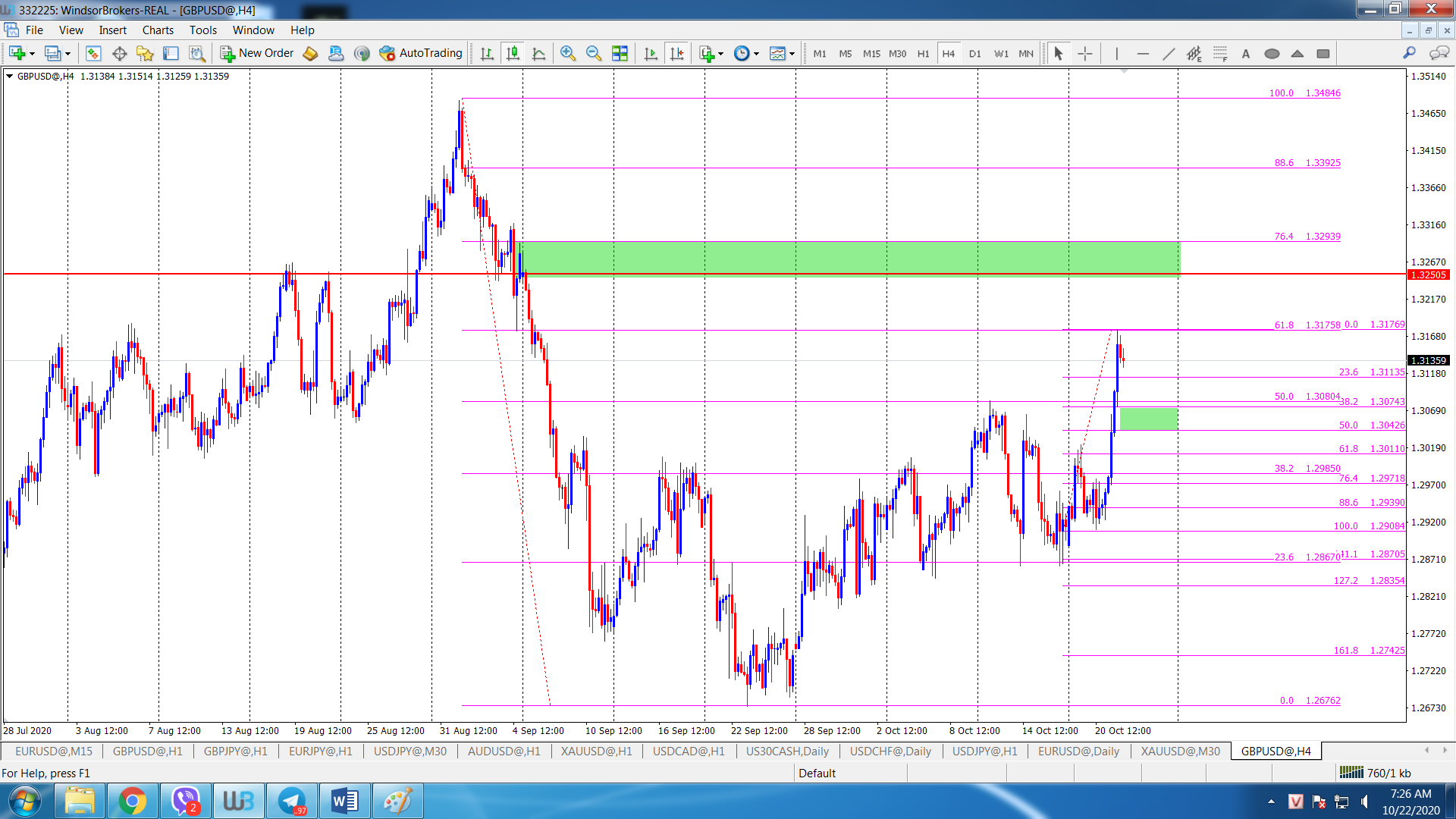The height and width of the screenshot is (819, 1456).
Task: Select the MN timeframe
Action: (1026, 54)
